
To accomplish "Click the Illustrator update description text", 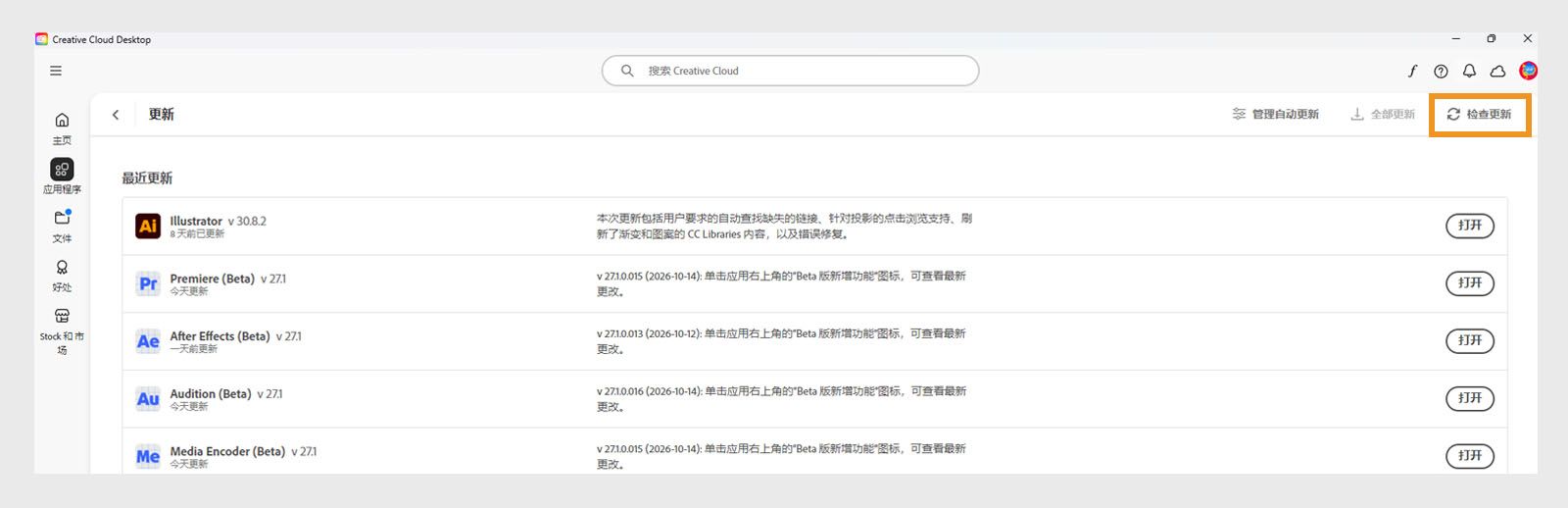I will [x=784, y=227].
